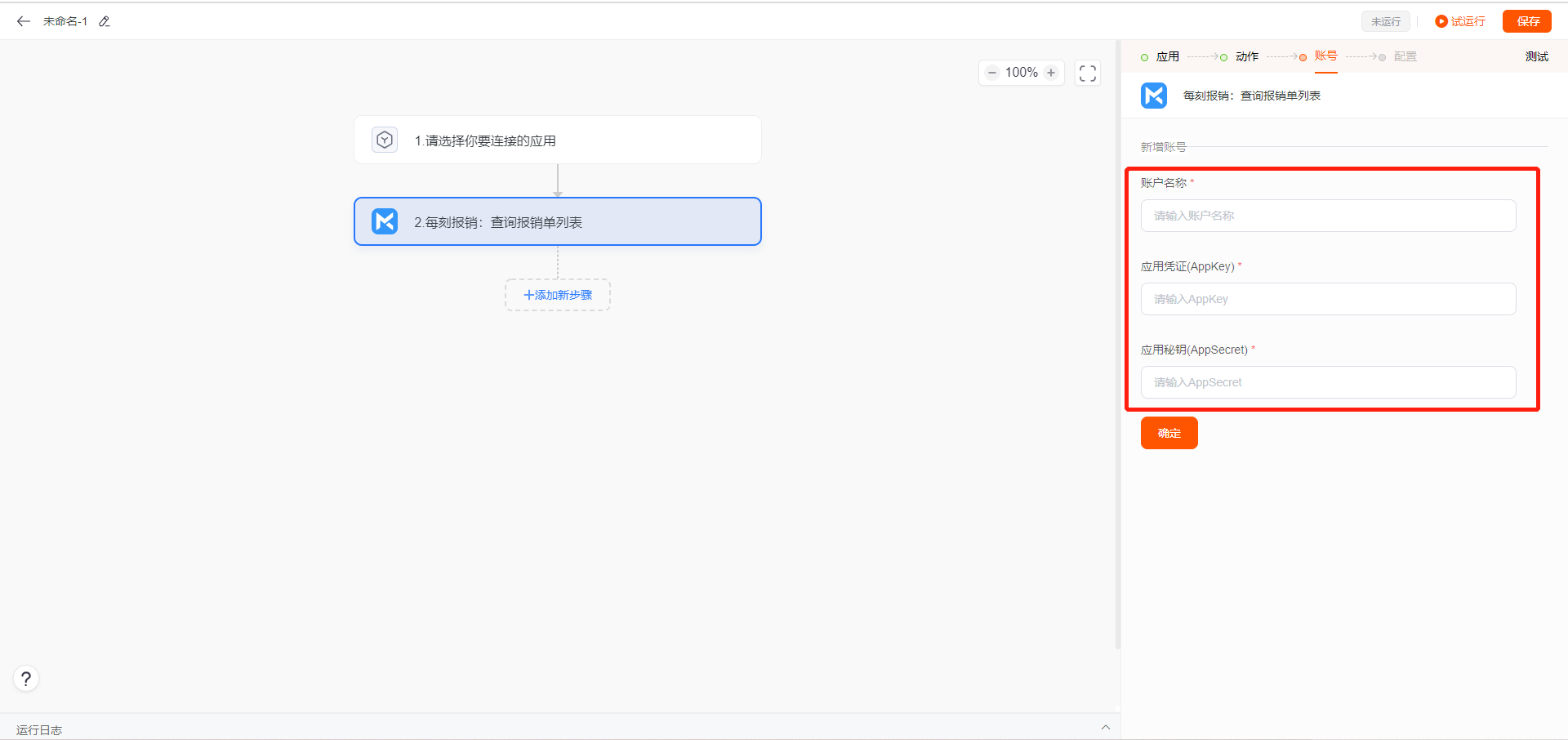Viewport: 1568px width, 740px height.
Task: Focus the 账户名称 input field
Action: pyautogui.click(x=1328, y=216)
